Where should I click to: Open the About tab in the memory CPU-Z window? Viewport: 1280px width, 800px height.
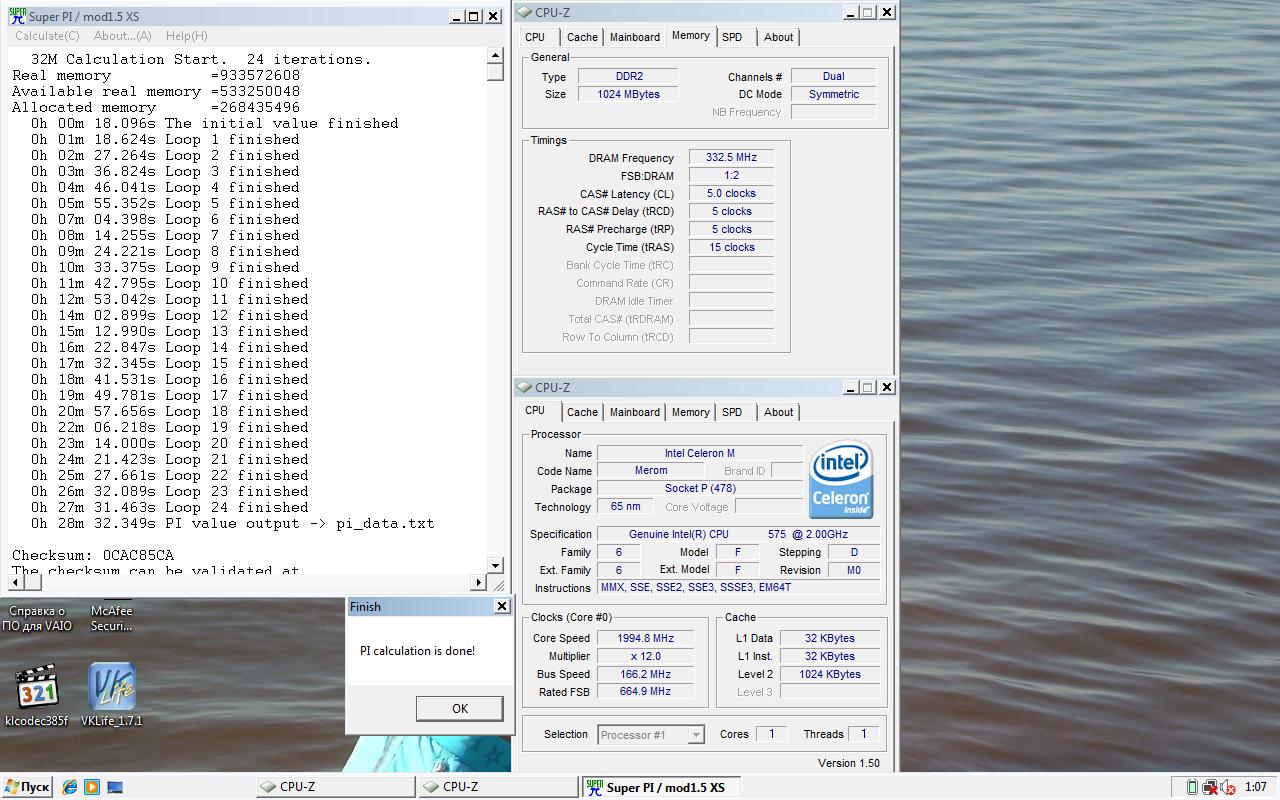[778, 37]
